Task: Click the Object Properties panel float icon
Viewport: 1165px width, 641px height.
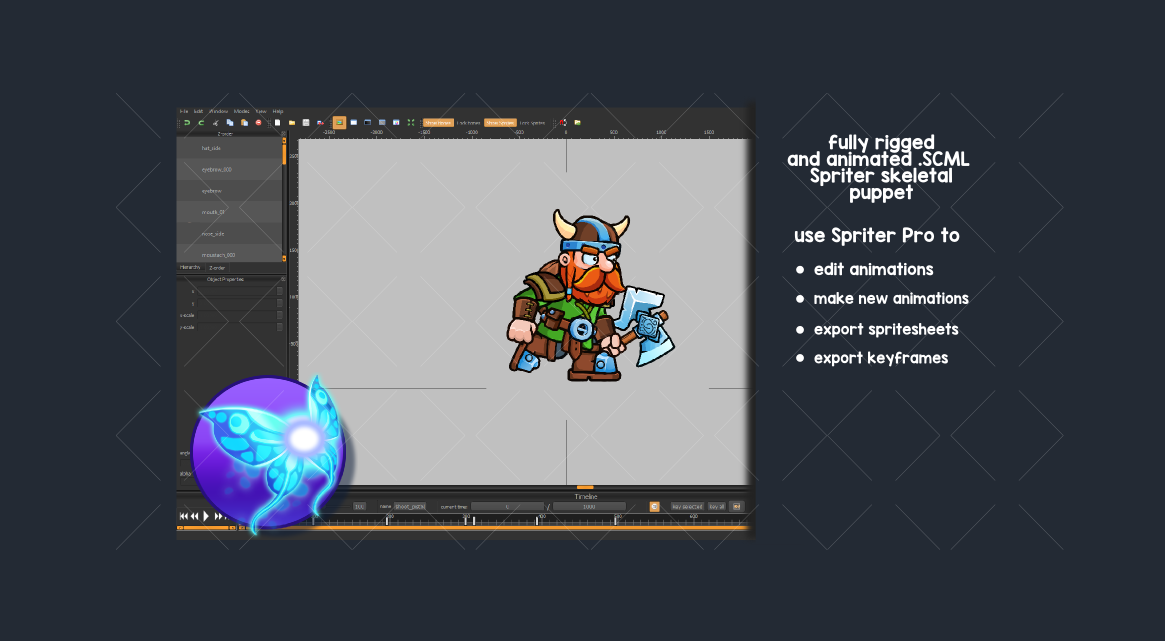Action: (283, 279)
